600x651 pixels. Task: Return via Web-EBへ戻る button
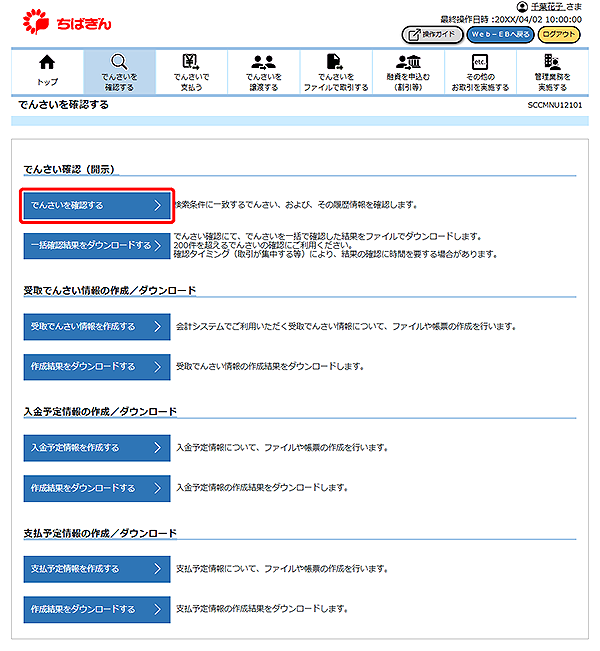pyautogui.click(x=500, y=34)
